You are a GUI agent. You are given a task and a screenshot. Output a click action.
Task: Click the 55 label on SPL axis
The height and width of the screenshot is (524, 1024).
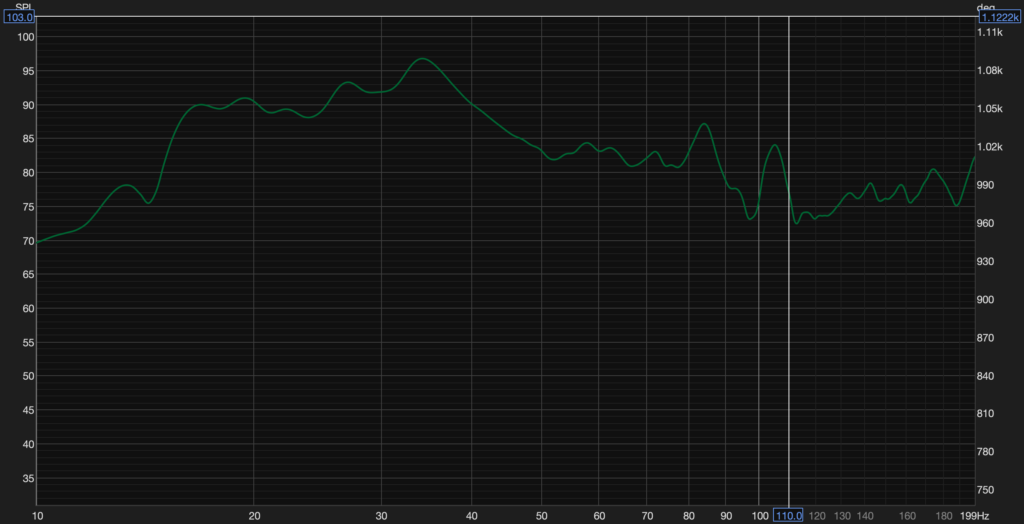pyautogui.click(x=27, y=342)
